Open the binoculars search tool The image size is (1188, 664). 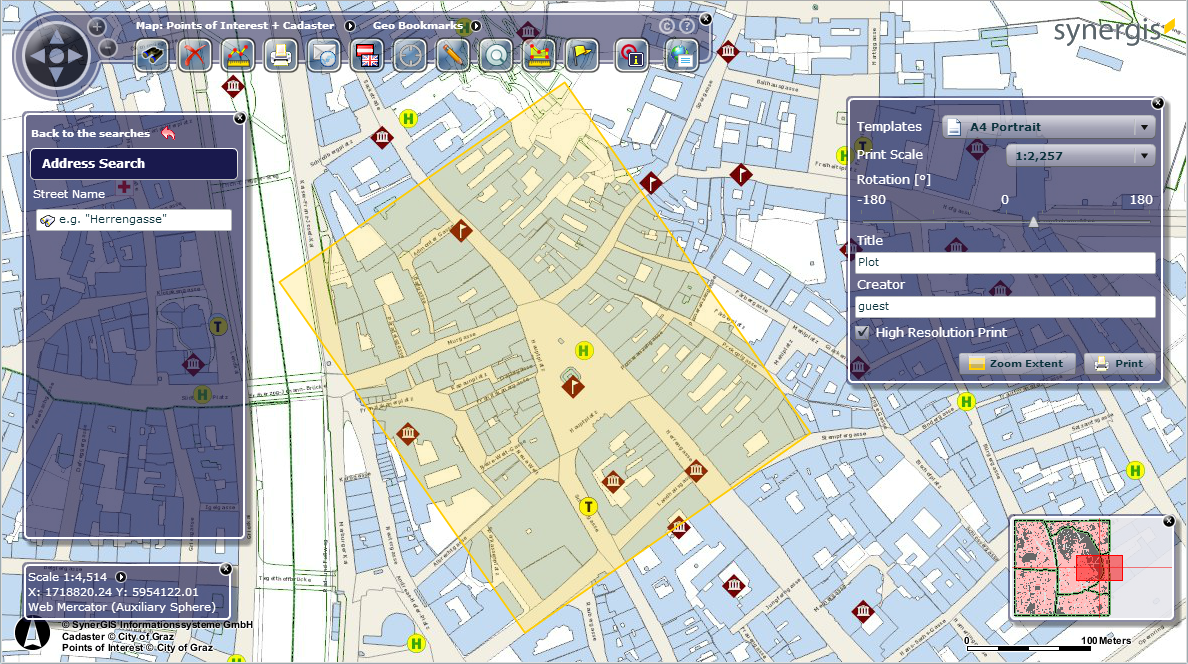[153, 56]
